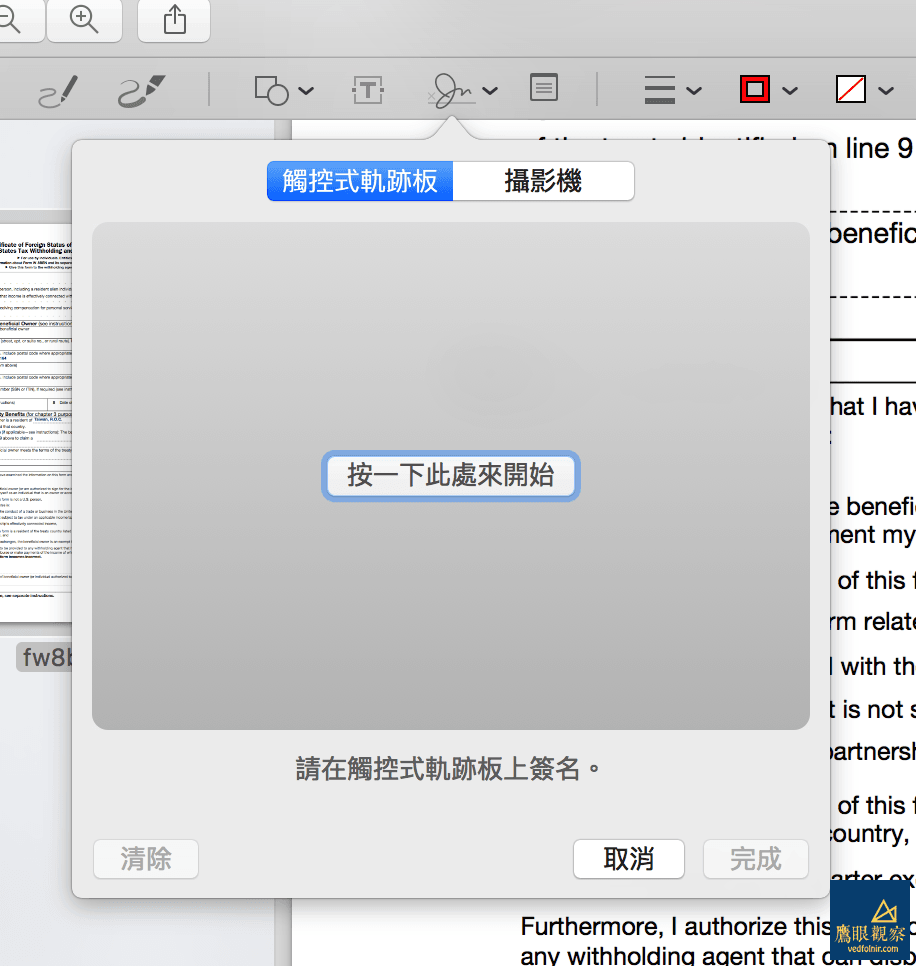Open the line style dropdown
Viewport: 916px width, 966px height.
(672, 90)
